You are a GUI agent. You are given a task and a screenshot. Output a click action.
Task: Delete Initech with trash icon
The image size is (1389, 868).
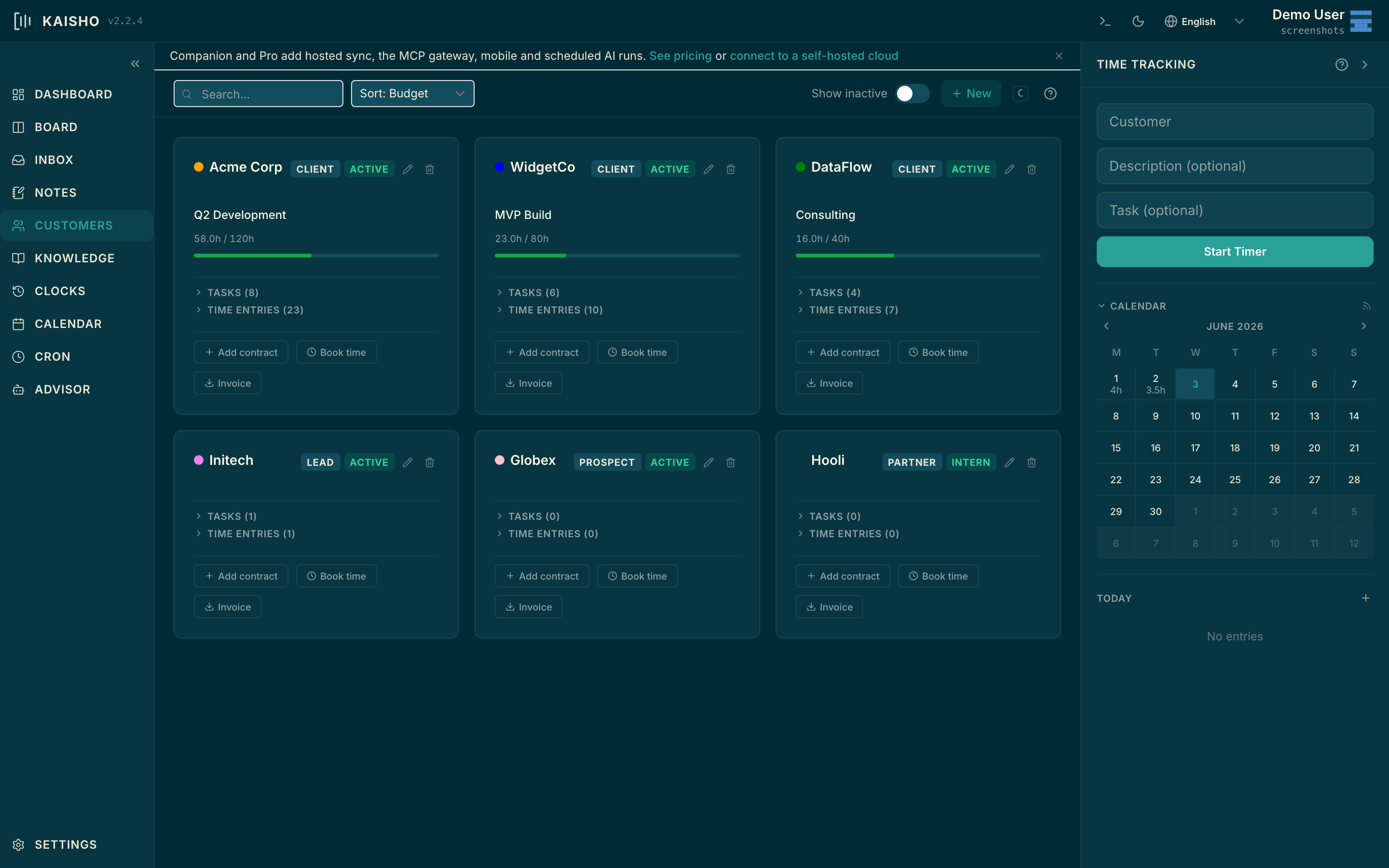(429, 462)
